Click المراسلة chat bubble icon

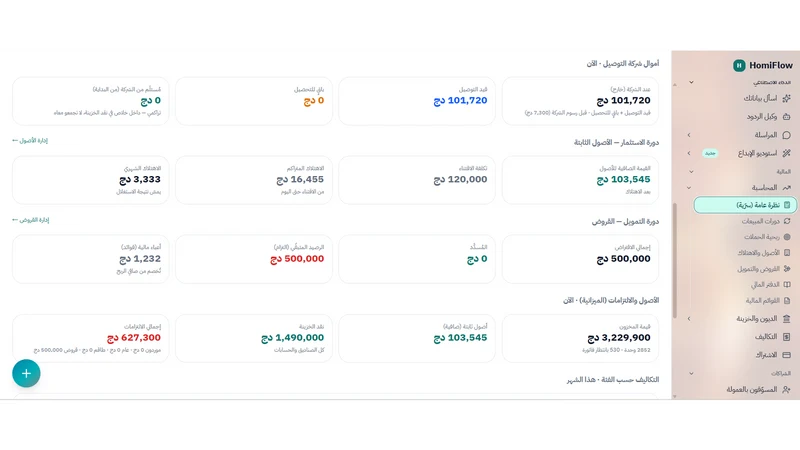787,135
